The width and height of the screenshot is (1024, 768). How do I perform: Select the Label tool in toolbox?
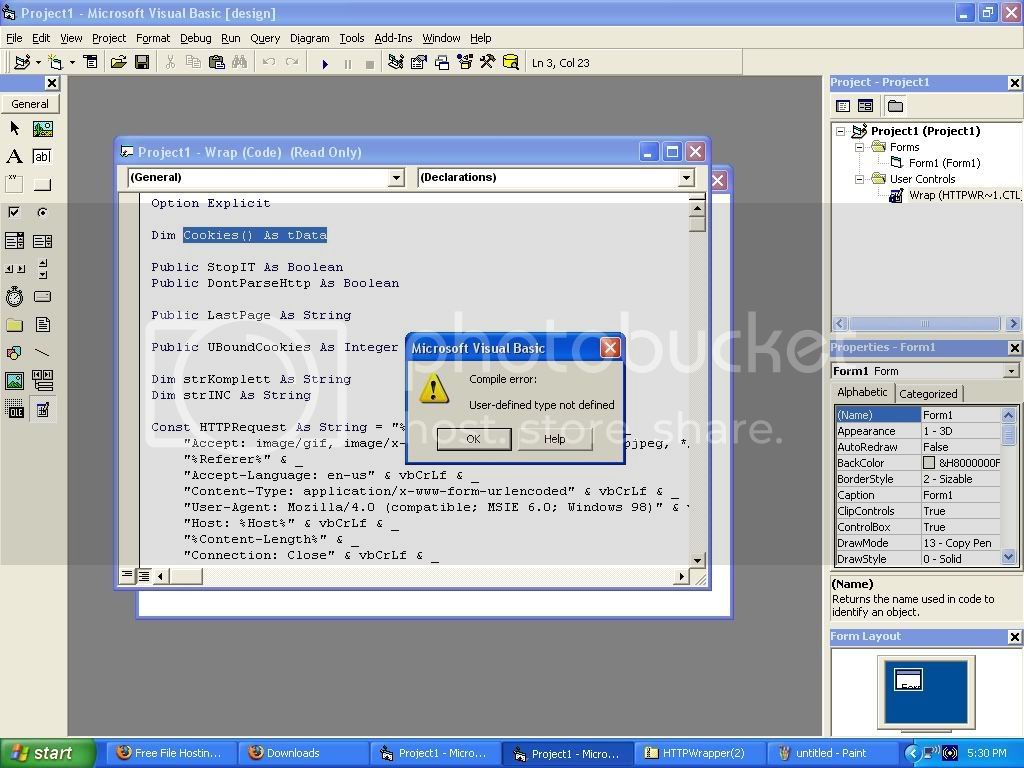(14, 157)
